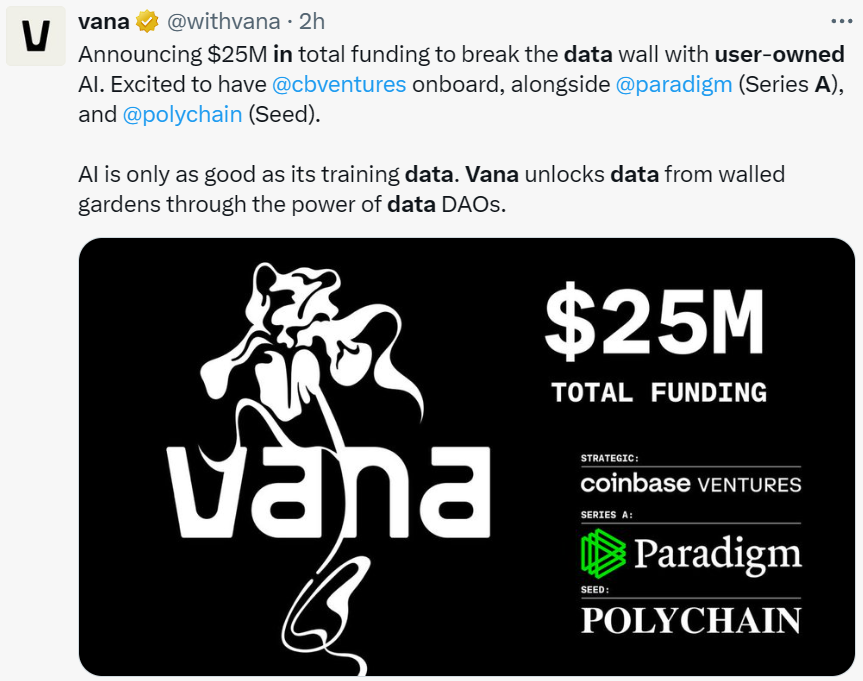Click the POLYCHAIN logo text
Screen dimensions: 863x681
pos(690,620)
